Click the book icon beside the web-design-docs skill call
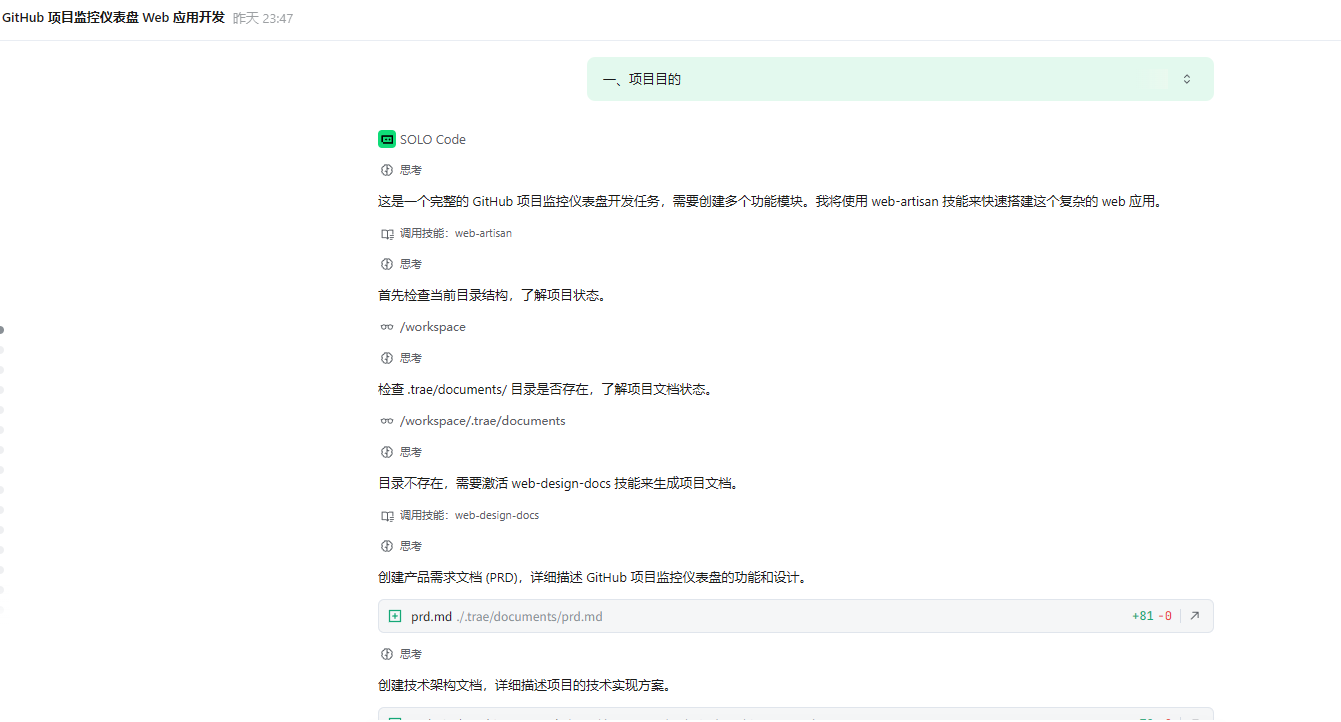This screenshot has height=722, width=1341. [x=387, y=516]
